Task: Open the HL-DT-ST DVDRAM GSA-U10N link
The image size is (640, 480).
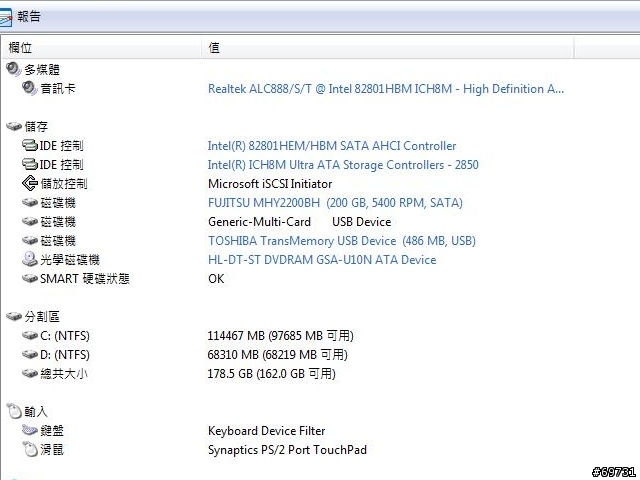Action: (322, 260)
